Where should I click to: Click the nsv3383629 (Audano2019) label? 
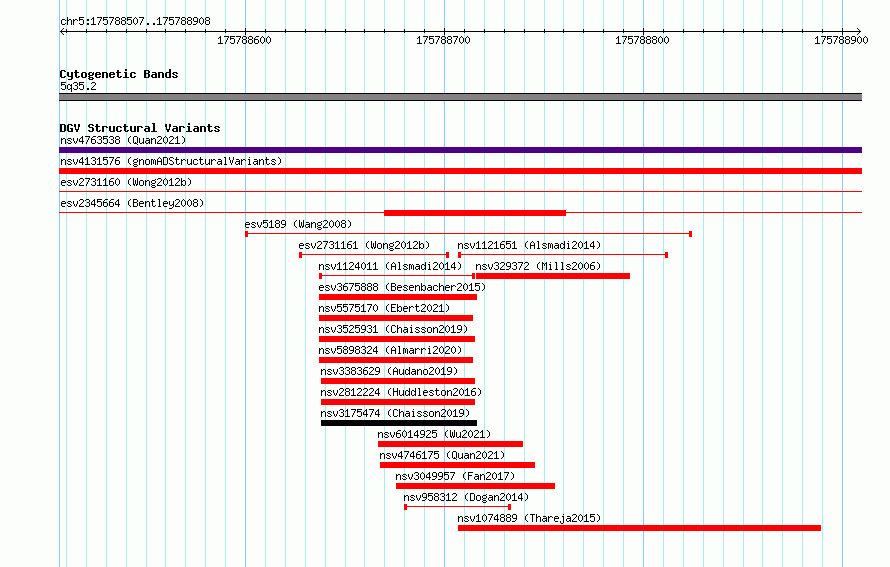(x=389, y=371)
